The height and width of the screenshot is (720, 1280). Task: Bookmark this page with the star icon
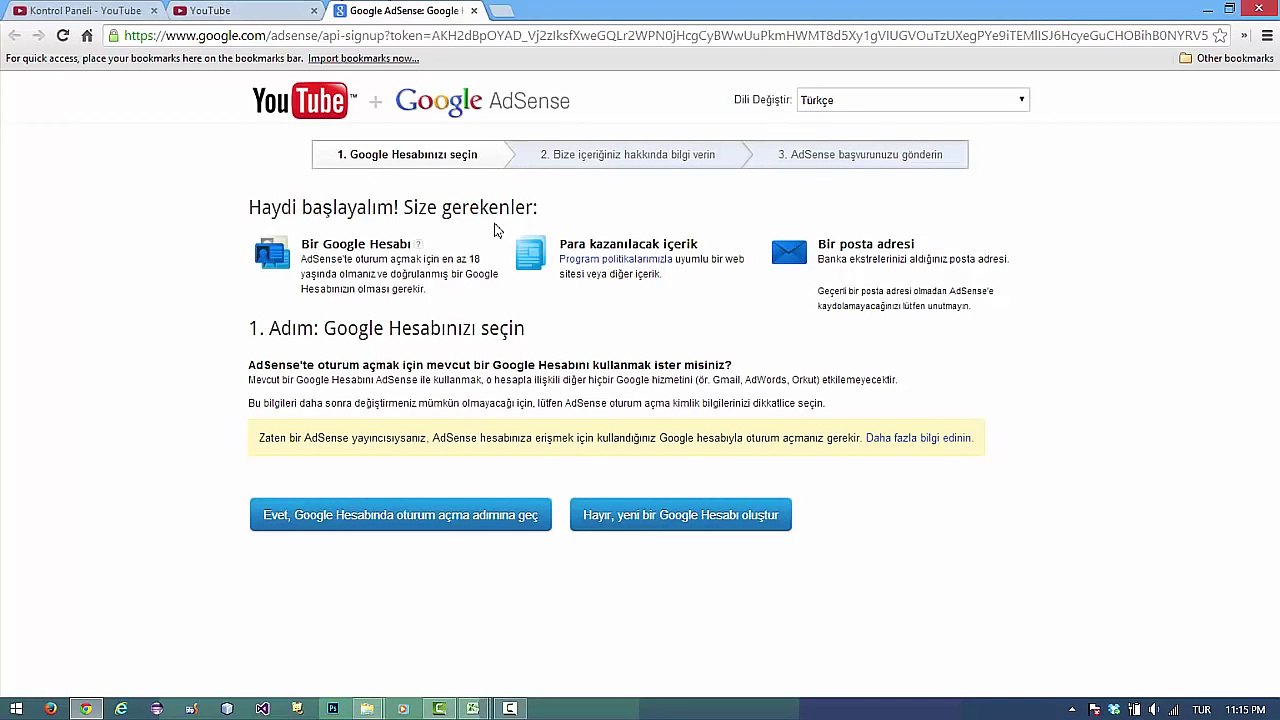1220,36
